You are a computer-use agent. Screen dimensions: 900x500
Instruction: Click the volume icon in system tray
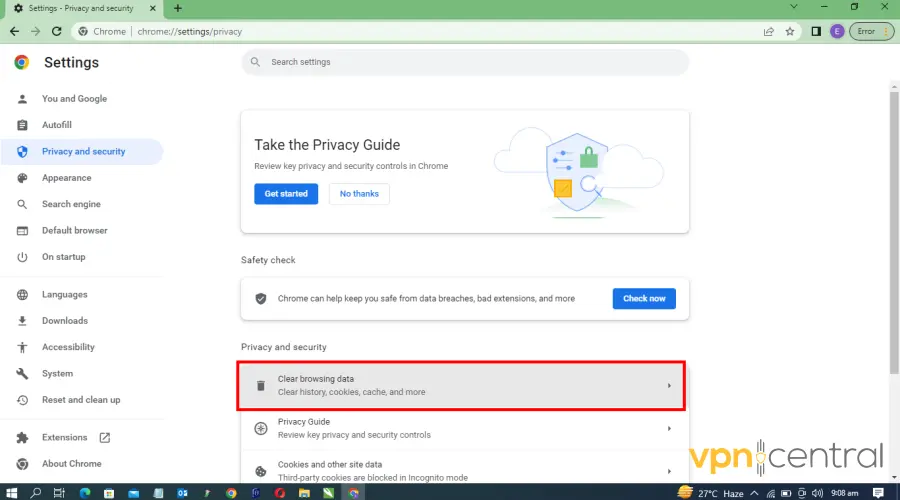(x=817, y=493)
